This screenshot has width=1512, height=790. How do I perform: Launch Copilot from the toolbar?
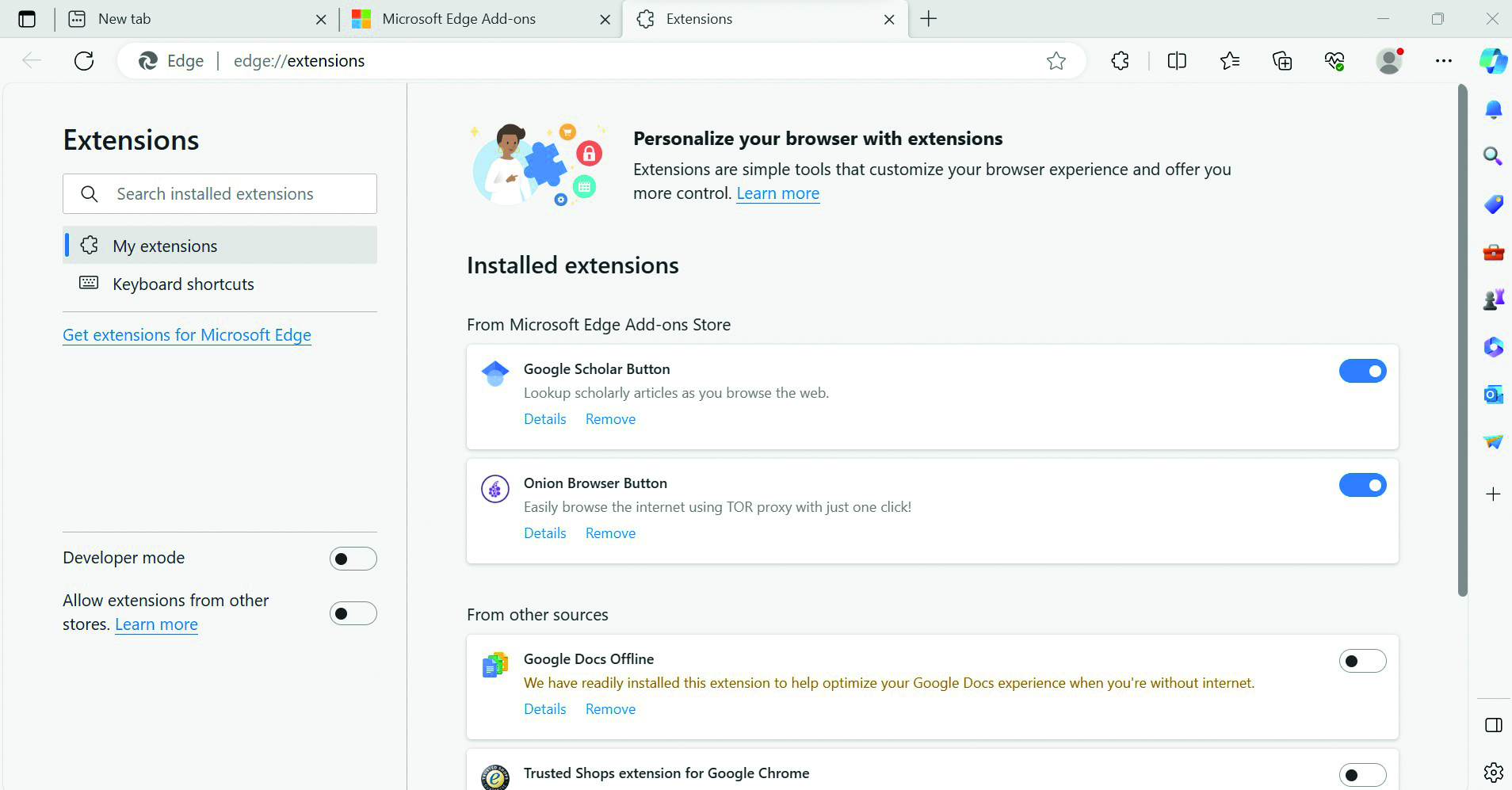pyautogui.click(x=1493, y=61)
